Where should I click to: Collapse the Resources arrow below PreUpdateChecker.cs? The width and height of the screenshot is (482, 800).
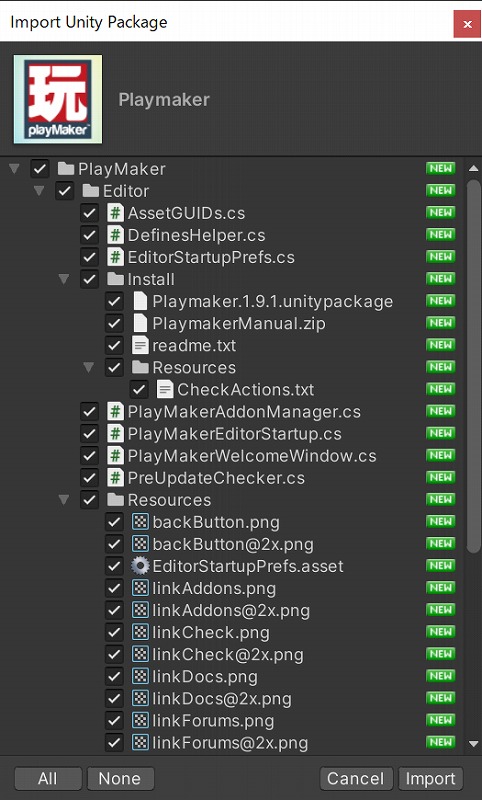[64, 500]
